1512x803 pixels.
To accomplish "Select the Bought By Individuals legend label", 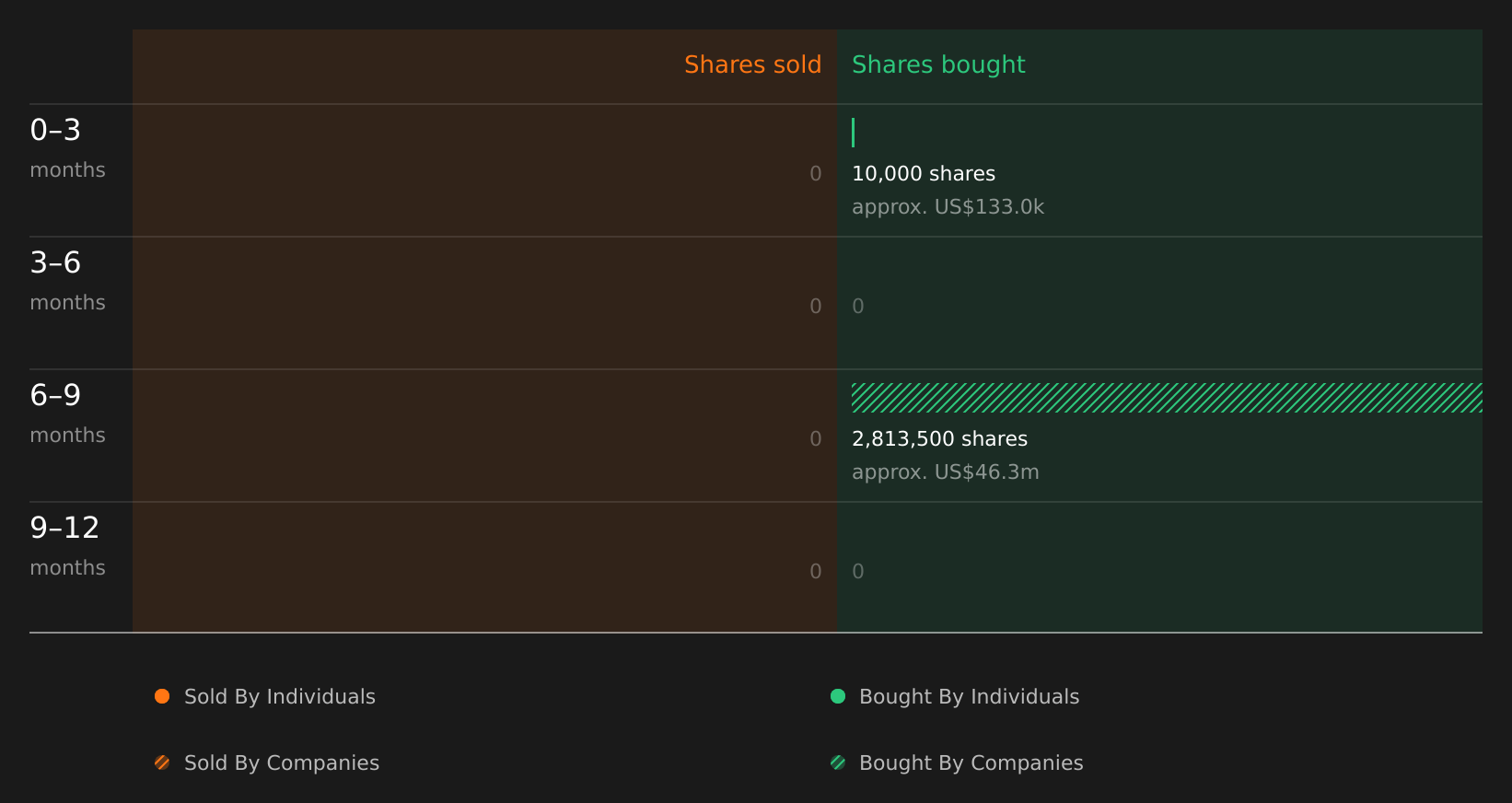I will [x=969, y=697].
